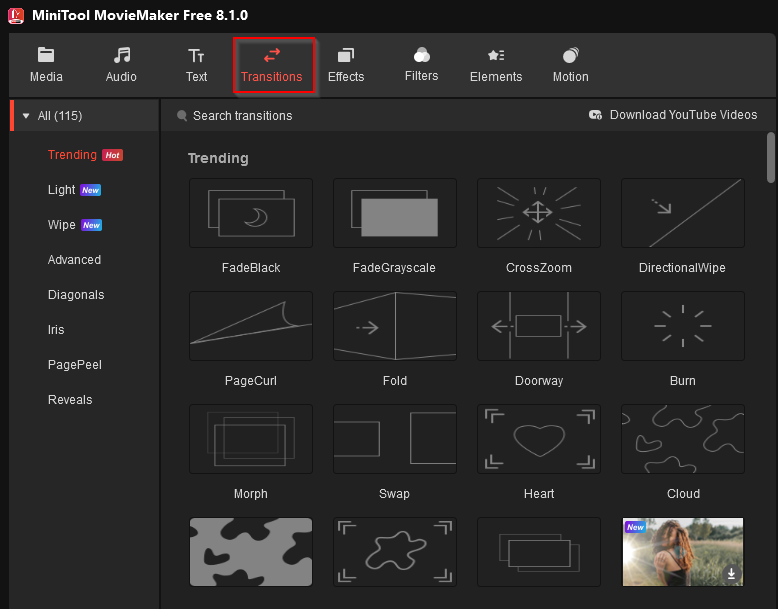
Task: Select the Reveals category
Action: pos(70,400)
